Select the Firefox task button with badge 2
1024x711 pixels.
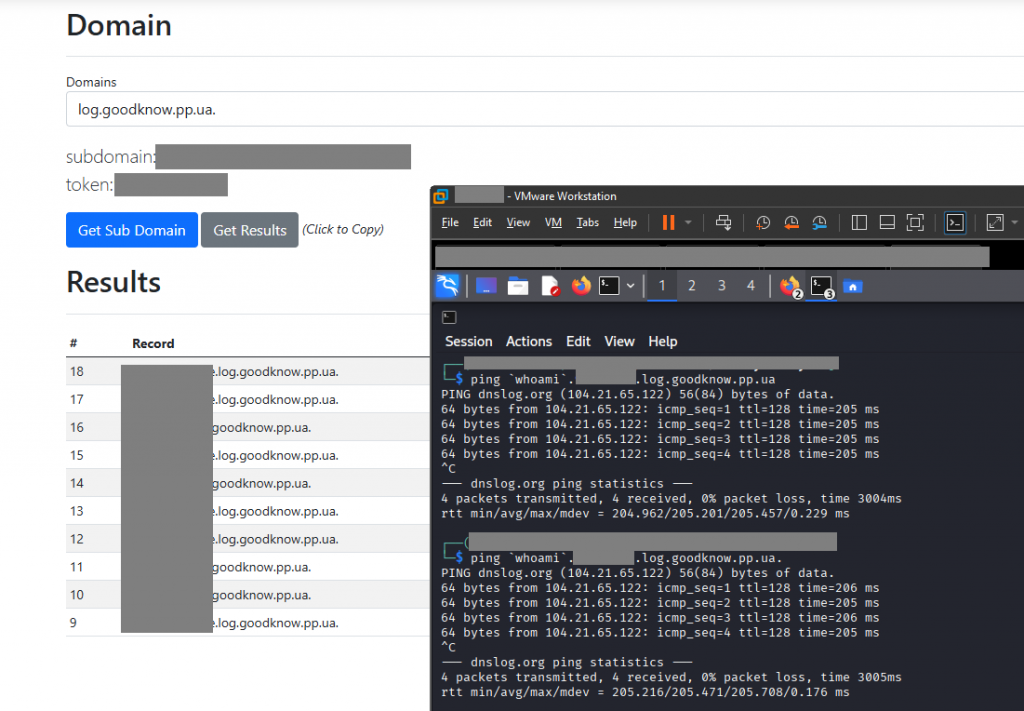[791, 287]
